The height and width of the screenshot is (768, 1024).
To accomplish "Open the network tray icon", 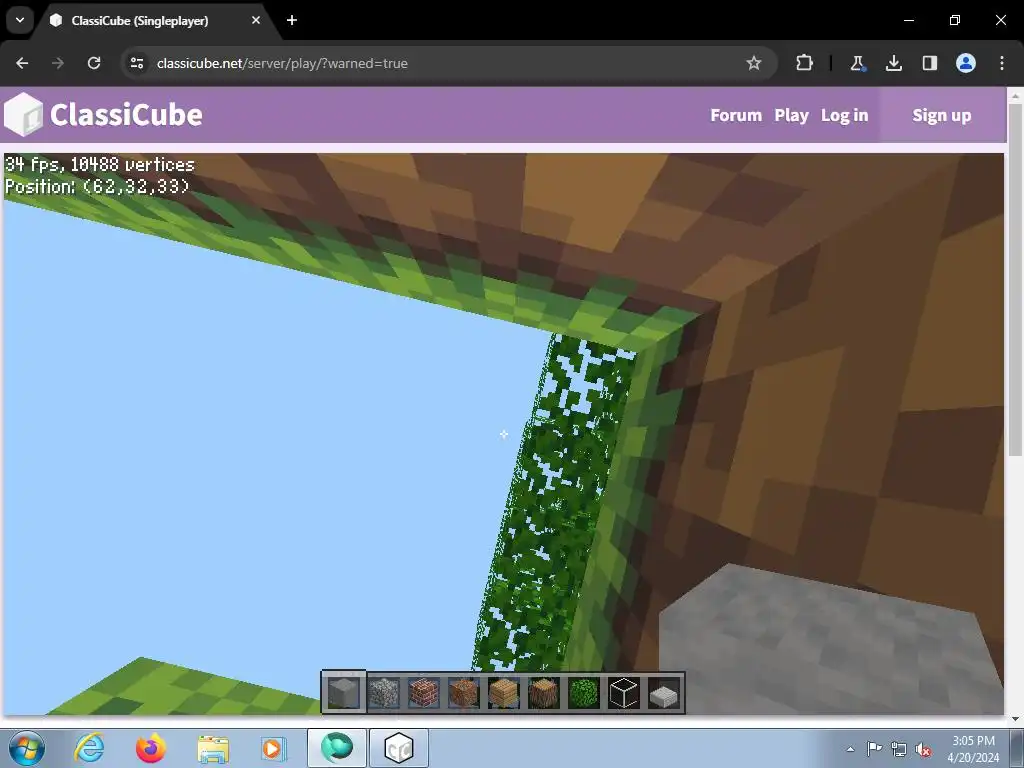I will point(899,749).
